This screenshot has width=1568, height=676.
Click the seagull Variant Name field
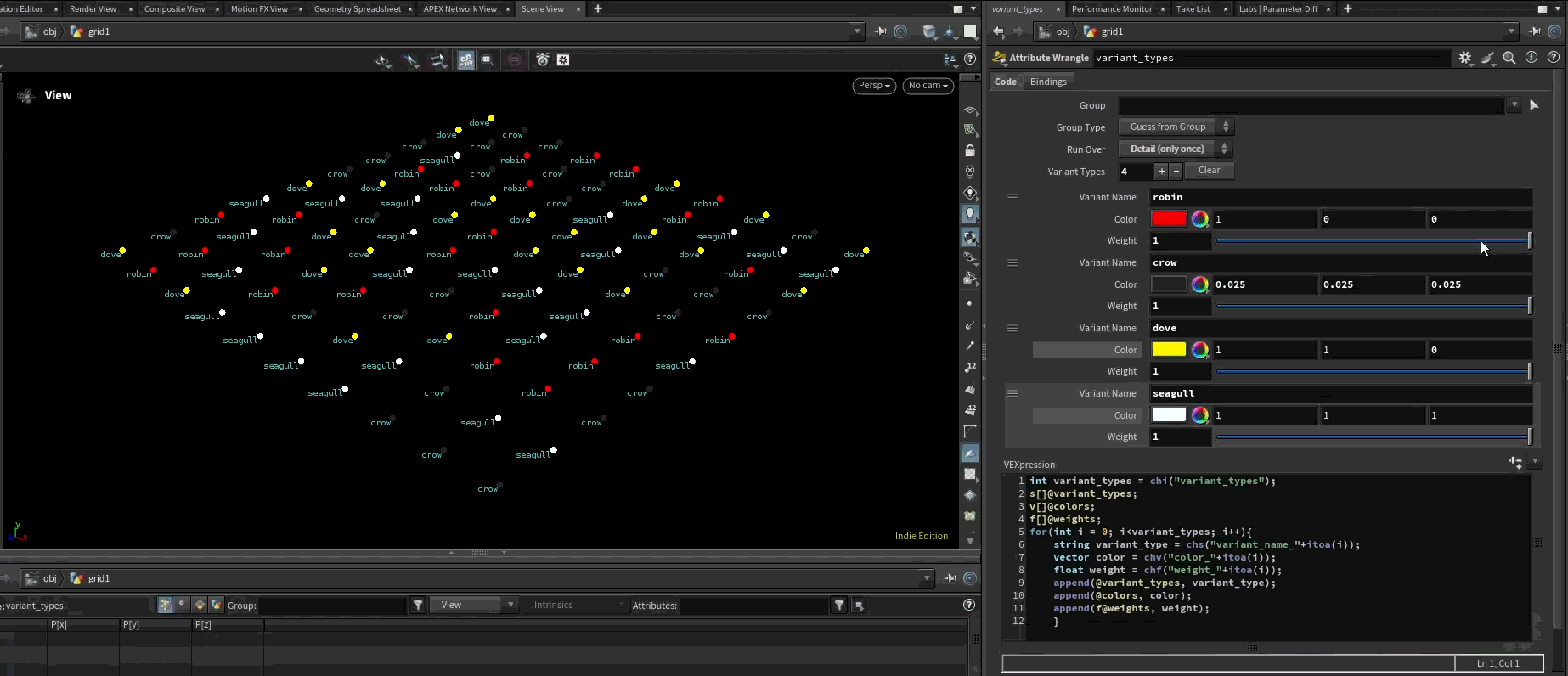[1340, 393]
